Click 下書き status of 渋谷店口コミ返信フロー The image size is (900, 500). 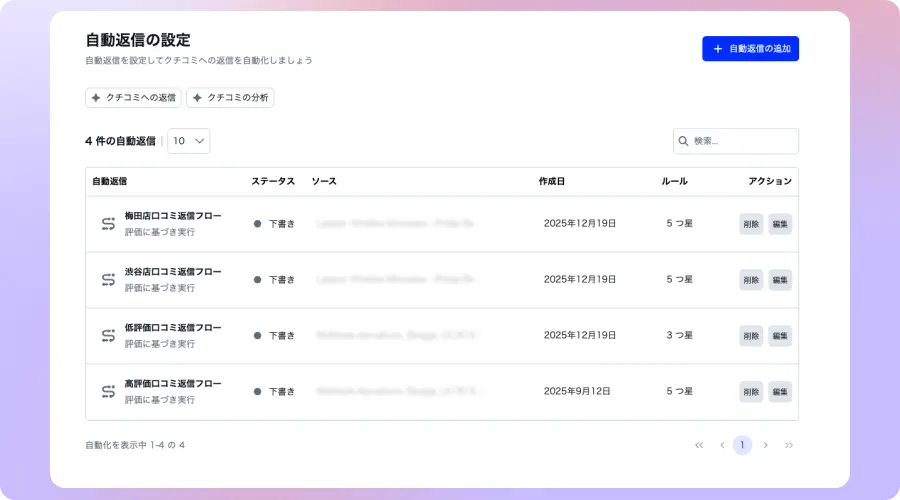274,280
